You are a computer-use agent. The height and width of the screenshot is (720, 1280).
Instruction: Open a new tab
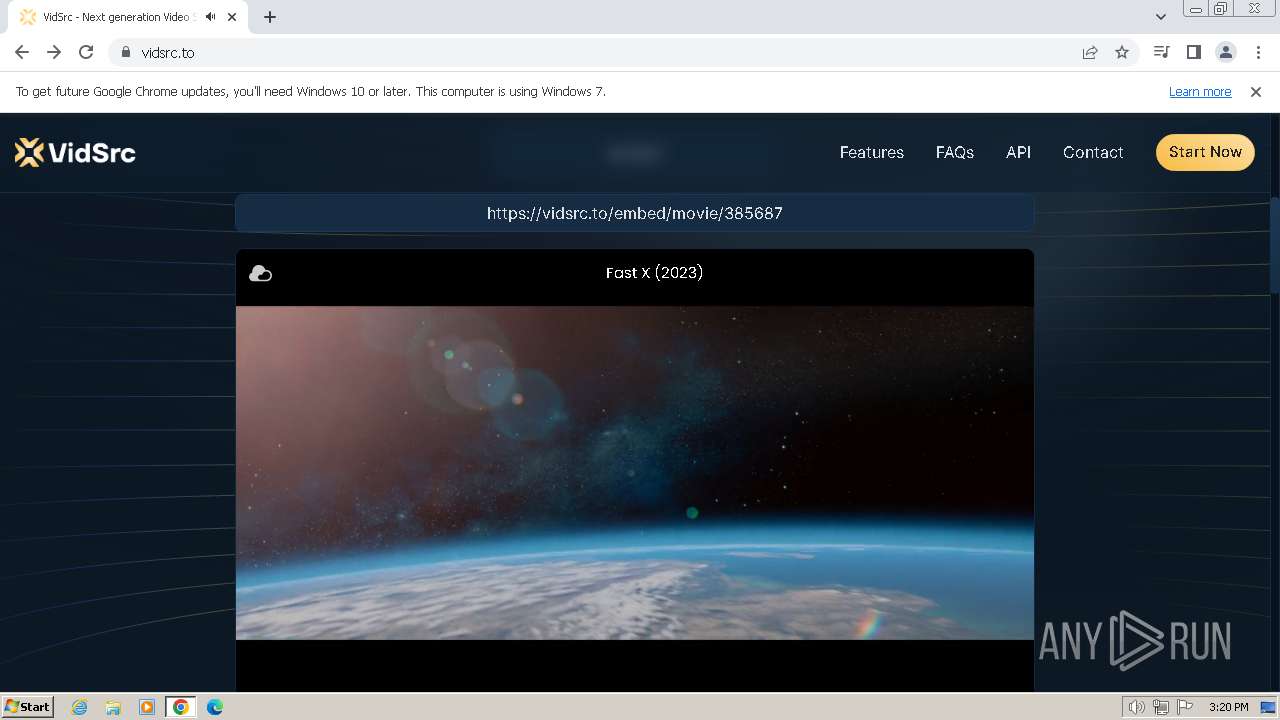pyautogui.click(x=270, y=17)
